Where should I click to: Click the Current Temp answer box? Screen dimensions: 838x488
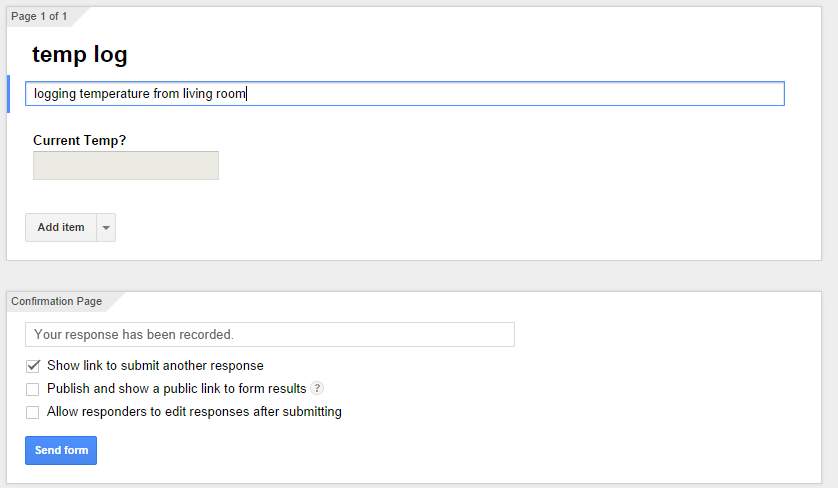126,166
